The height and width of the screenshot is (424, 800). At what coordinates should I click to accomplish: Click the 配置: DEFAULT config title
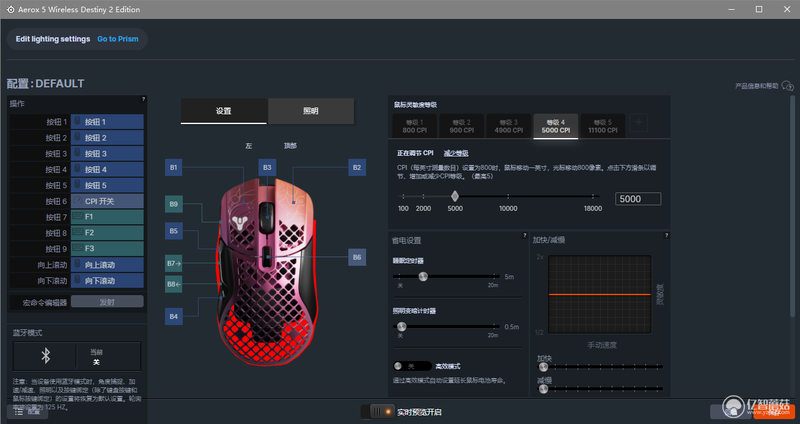click(x=45, y=83)
